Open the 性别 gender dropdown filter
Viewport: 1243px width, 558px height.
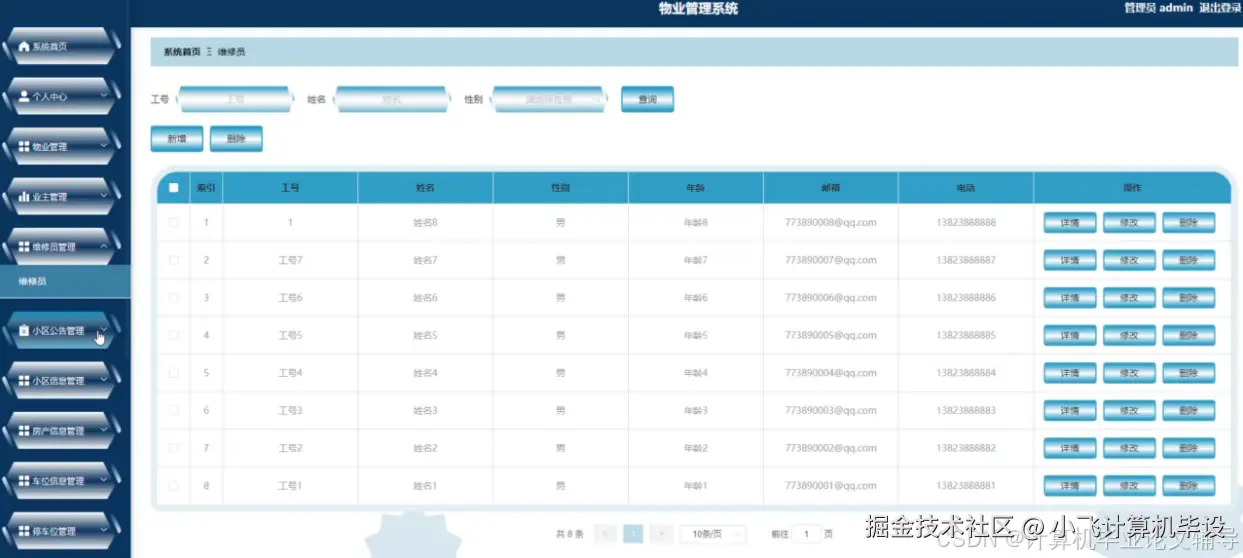point(550,100)
